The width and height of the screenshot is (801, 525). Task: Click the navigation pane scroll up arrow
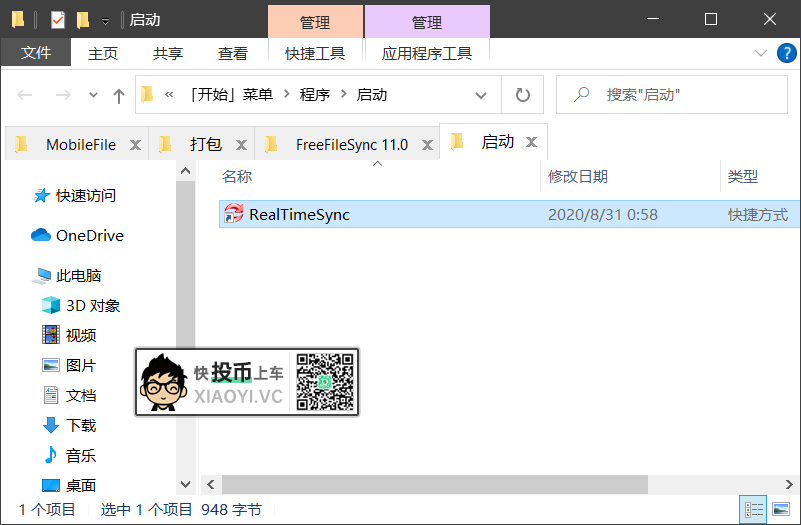coord(185,171)
